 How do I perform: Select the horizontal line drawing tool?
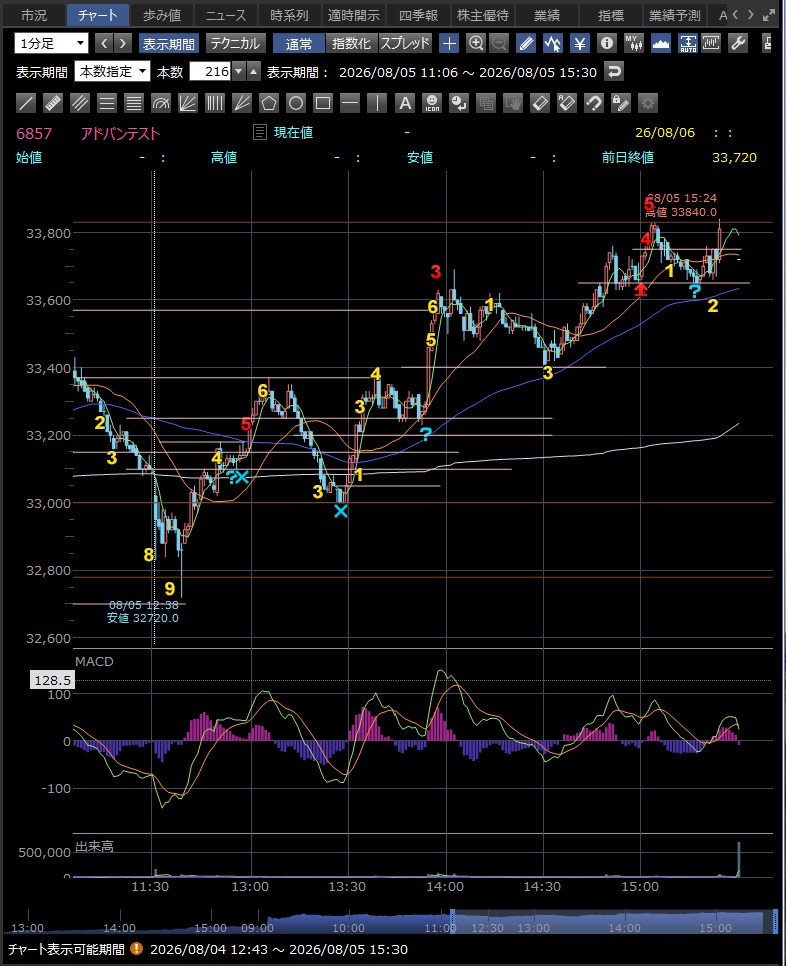(x=350, y=103)
